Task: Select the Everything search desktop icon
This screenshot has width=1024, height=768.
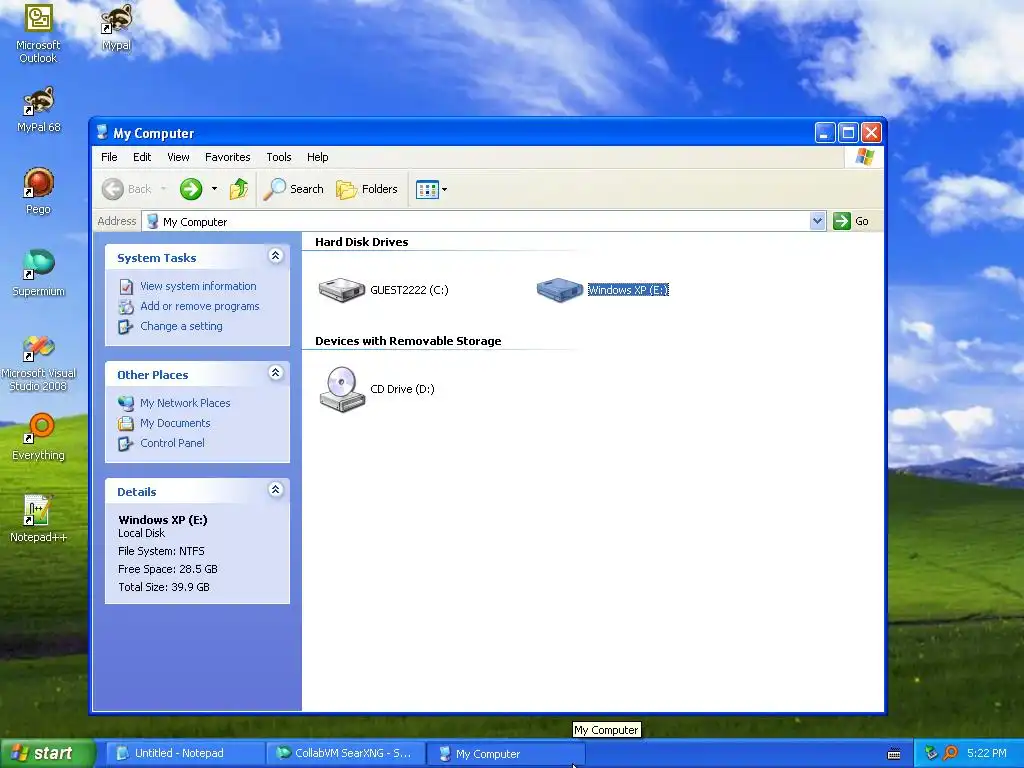Action: click(x=39, y=436)
